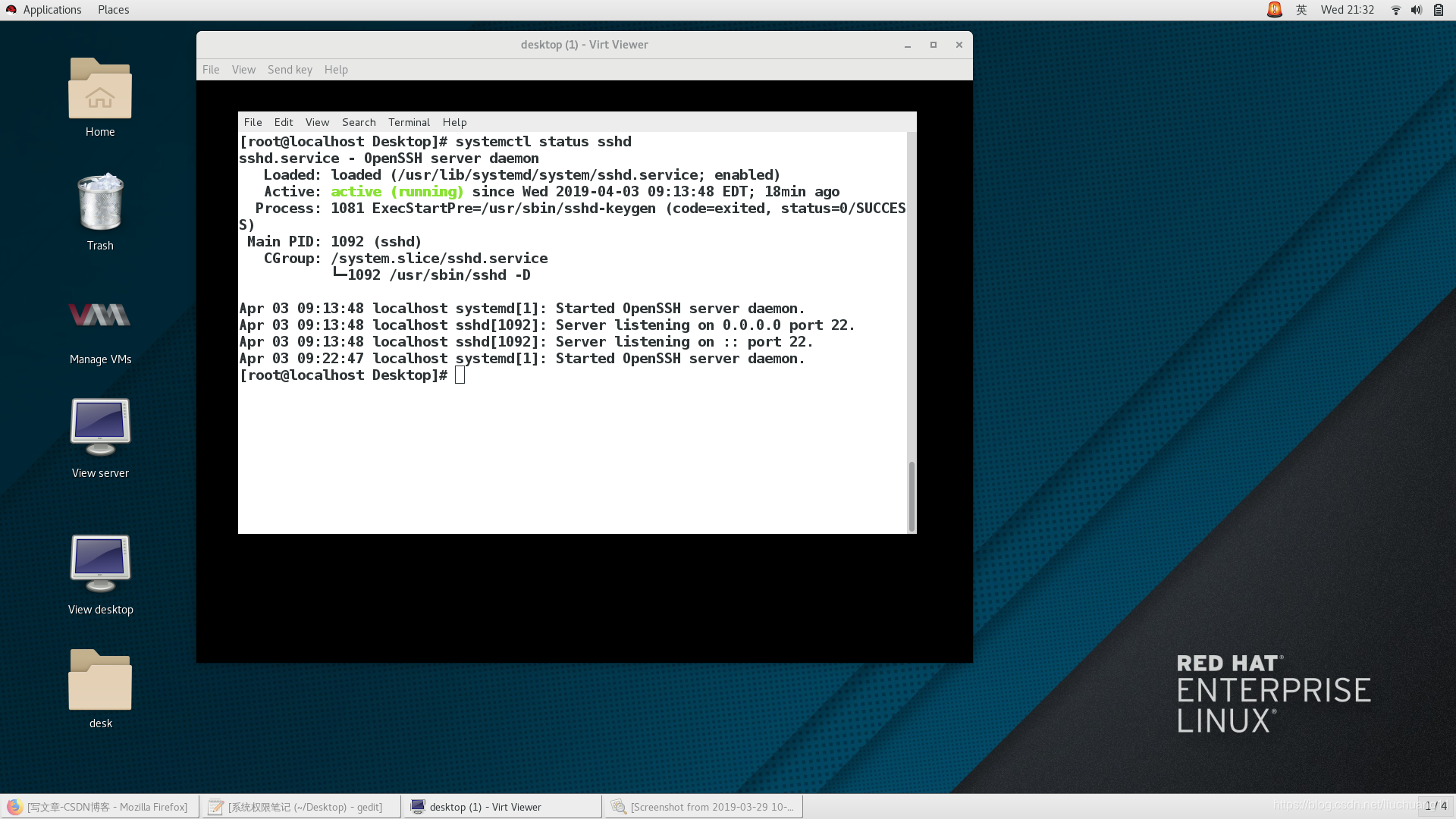The height and width of the screenshot is (819, 1456).
Task: Open terminal Edit menu
Action: pyautogui.click(x=284, y=122)
